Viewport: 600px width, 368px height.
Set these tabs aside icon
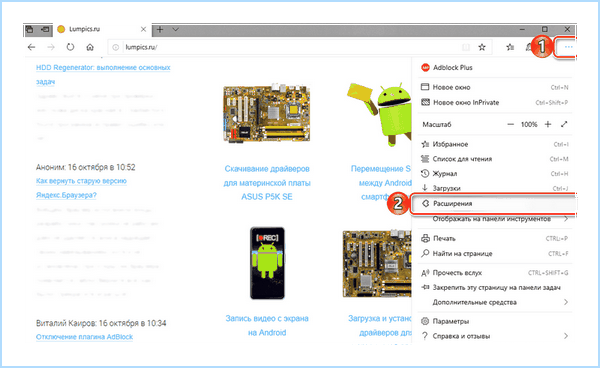(45, 29)
